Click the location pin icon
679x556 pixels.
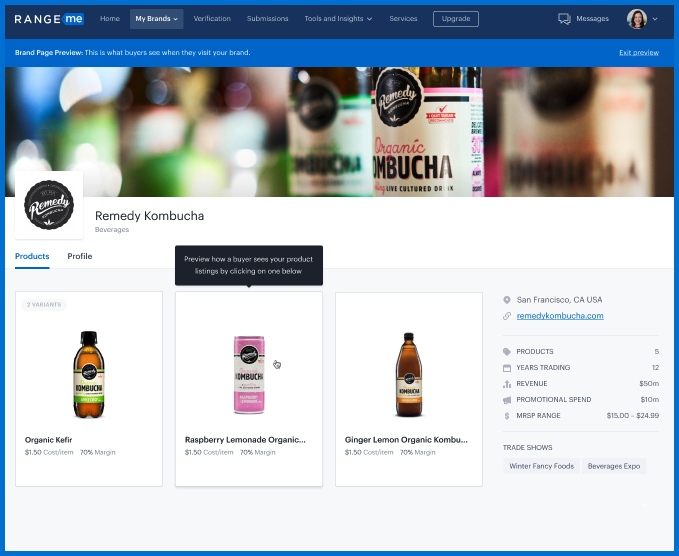pos(507,300)
